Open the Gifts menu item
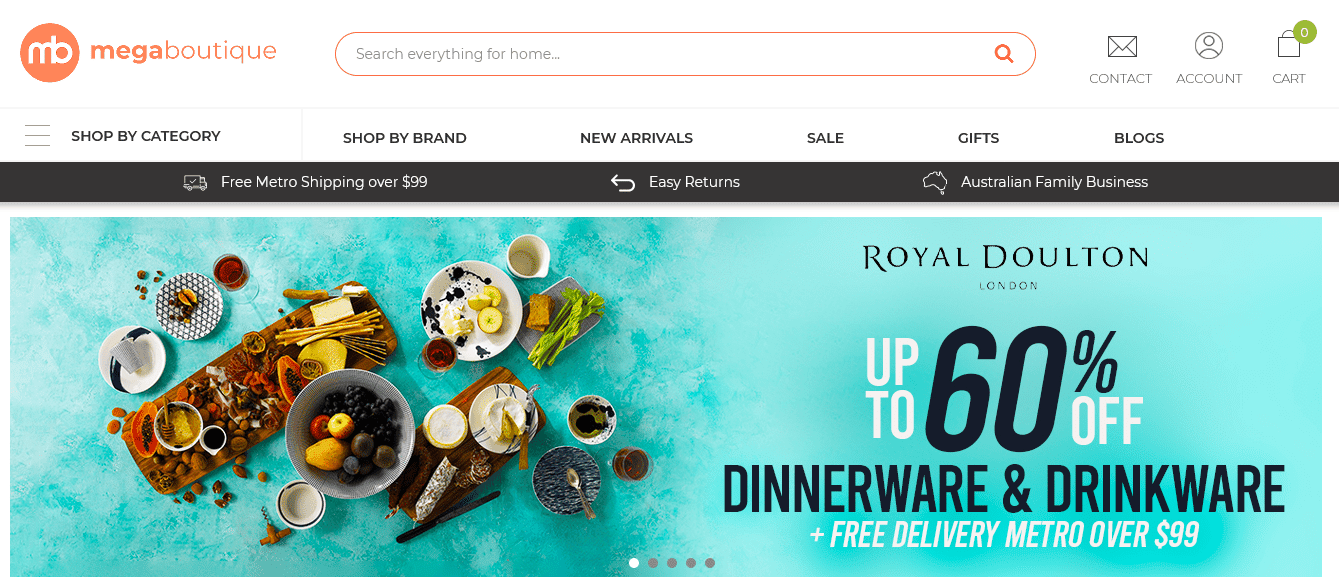Image resolution: width=1339 pixels, height=586 pixels. click(x=978, y=138)
